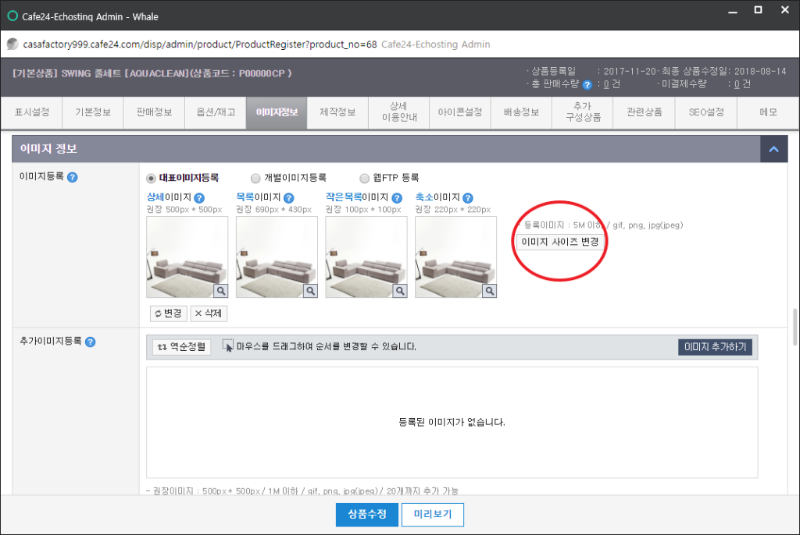The height and width of the screenshot is (535, 800).
Task: Click the 이미지 추가하기 button
Action: [715, 347]
